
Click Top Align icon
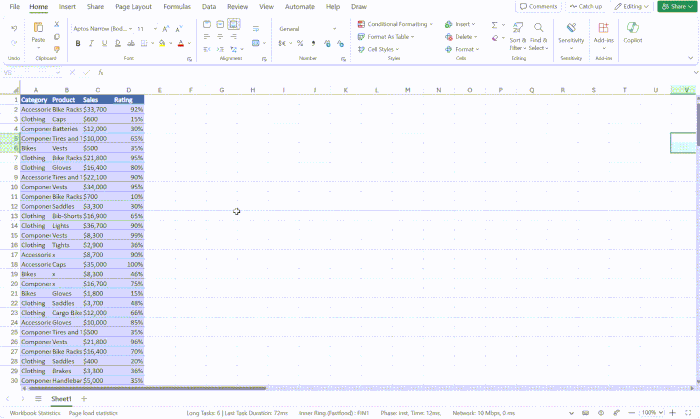click(207, 24)
